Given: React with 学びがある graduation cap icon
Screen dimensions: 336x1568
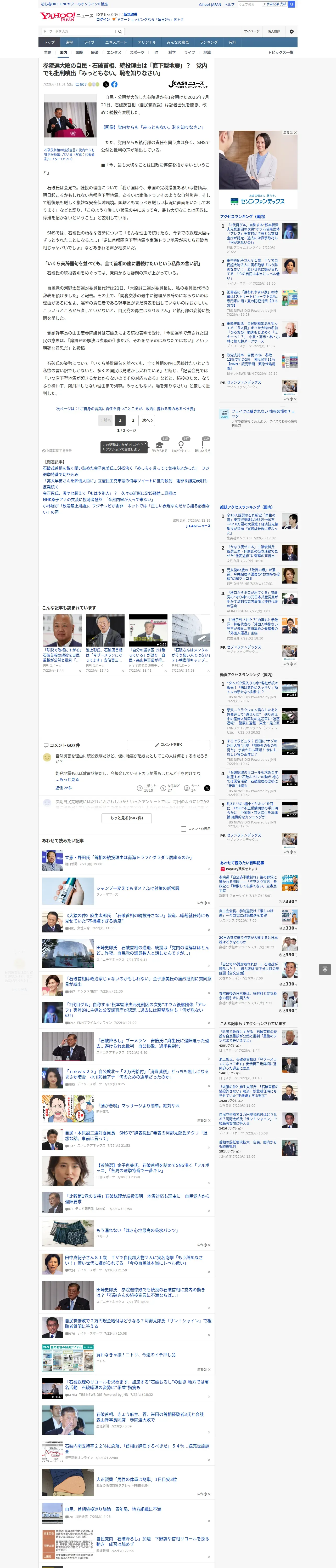Looking at the screenshot, I should click(x=160, y=445).
